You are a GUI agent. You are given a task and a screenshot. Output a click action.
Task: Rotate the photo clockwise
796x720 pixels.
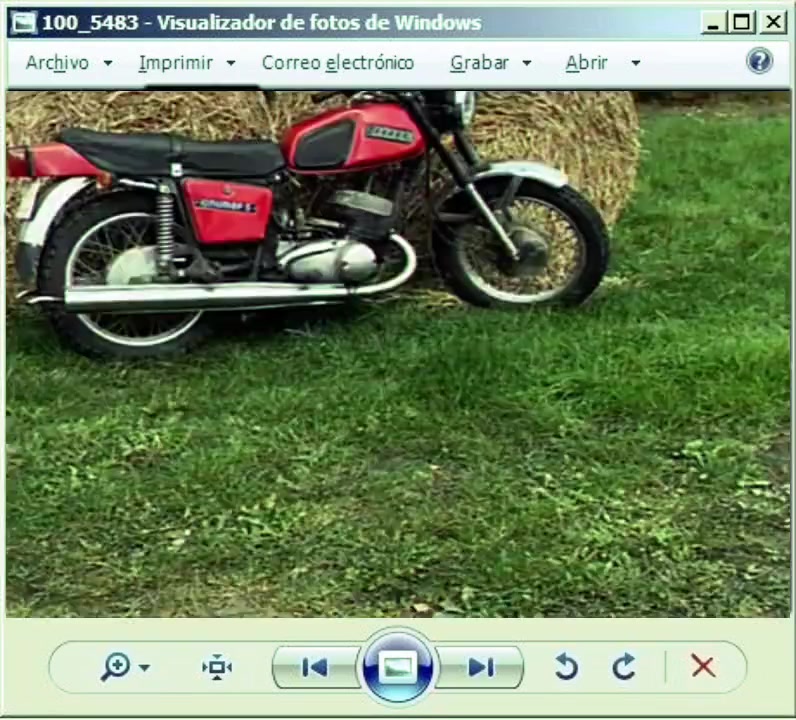(624, 666)
